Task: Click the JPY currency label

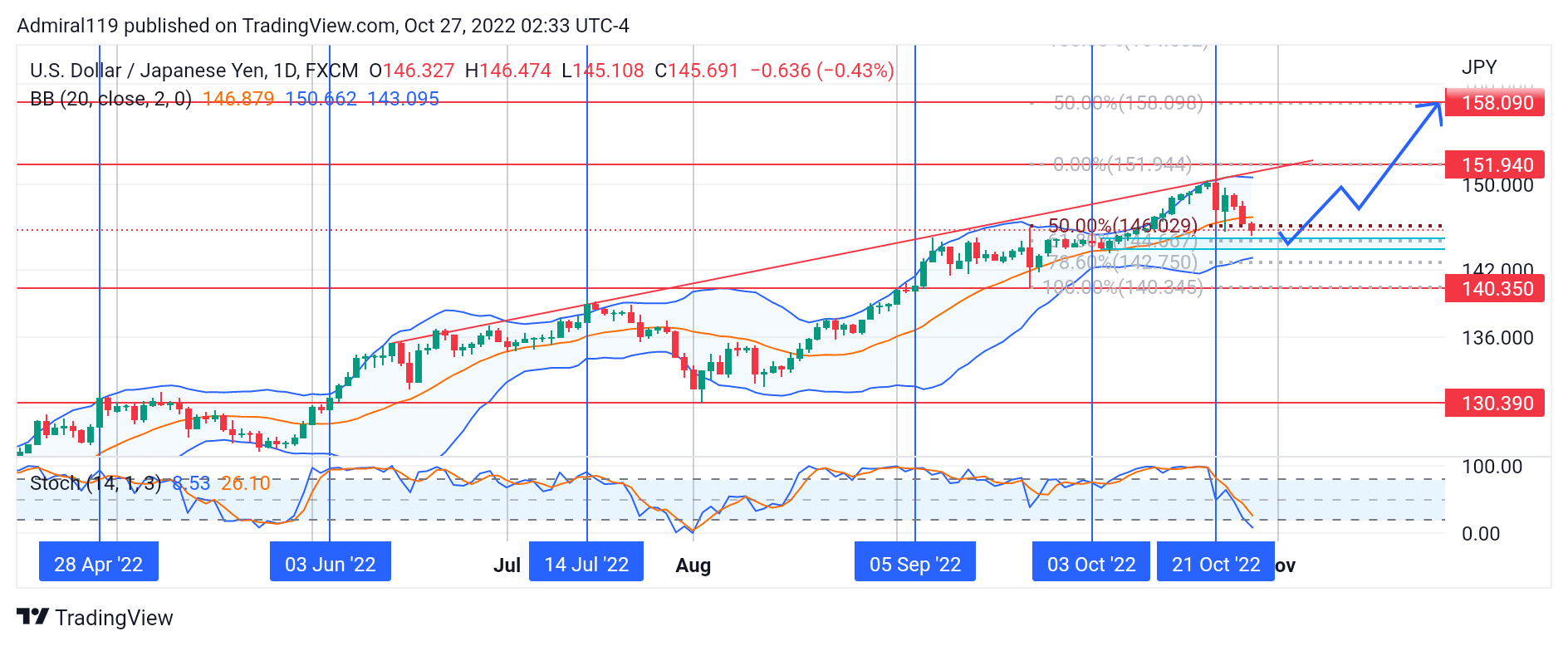Action: [x=1479, y=67]
